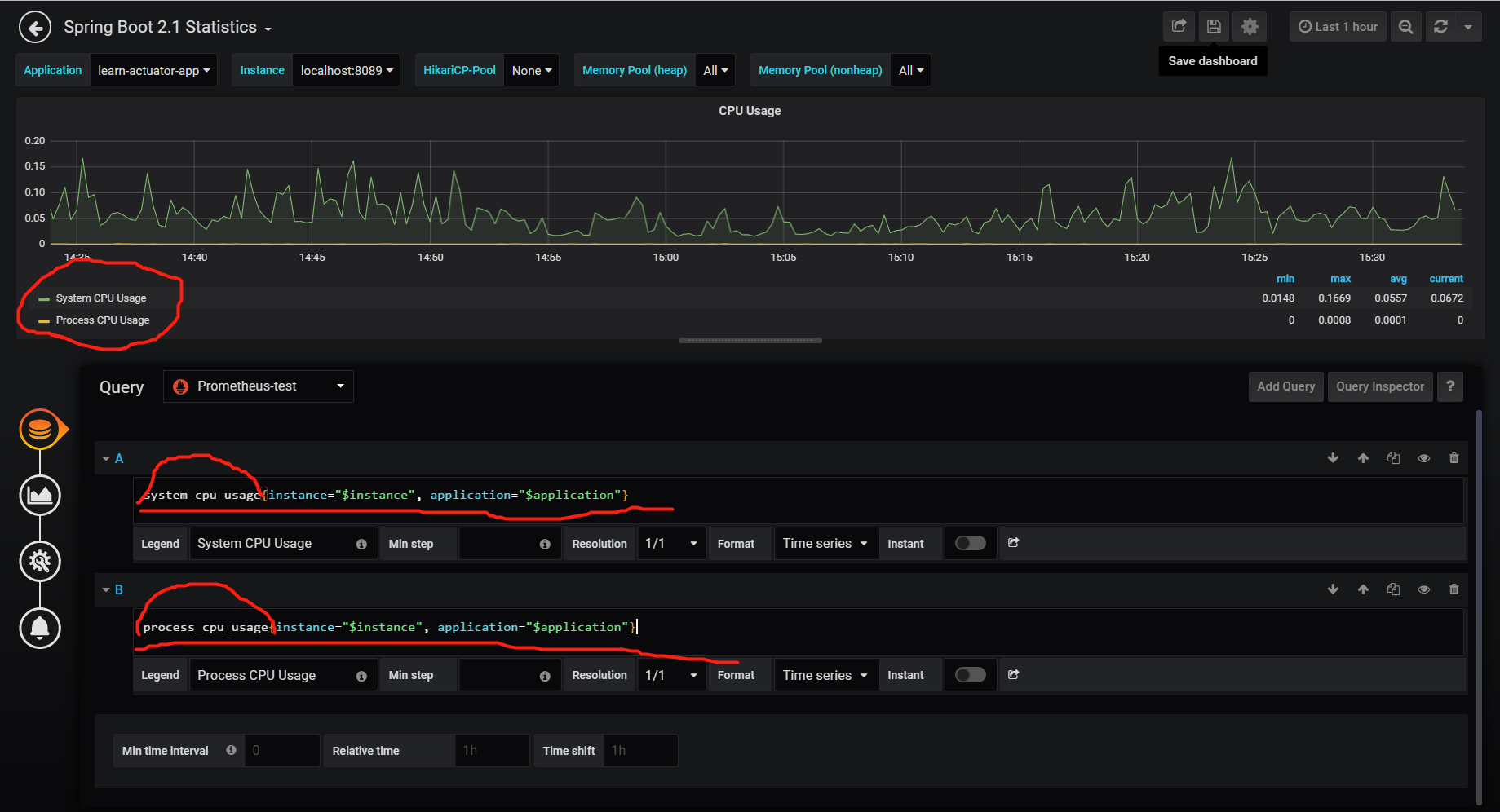Toggle visibility eye of query B
1500x812 pixels.
click(x=1423, y=589)
